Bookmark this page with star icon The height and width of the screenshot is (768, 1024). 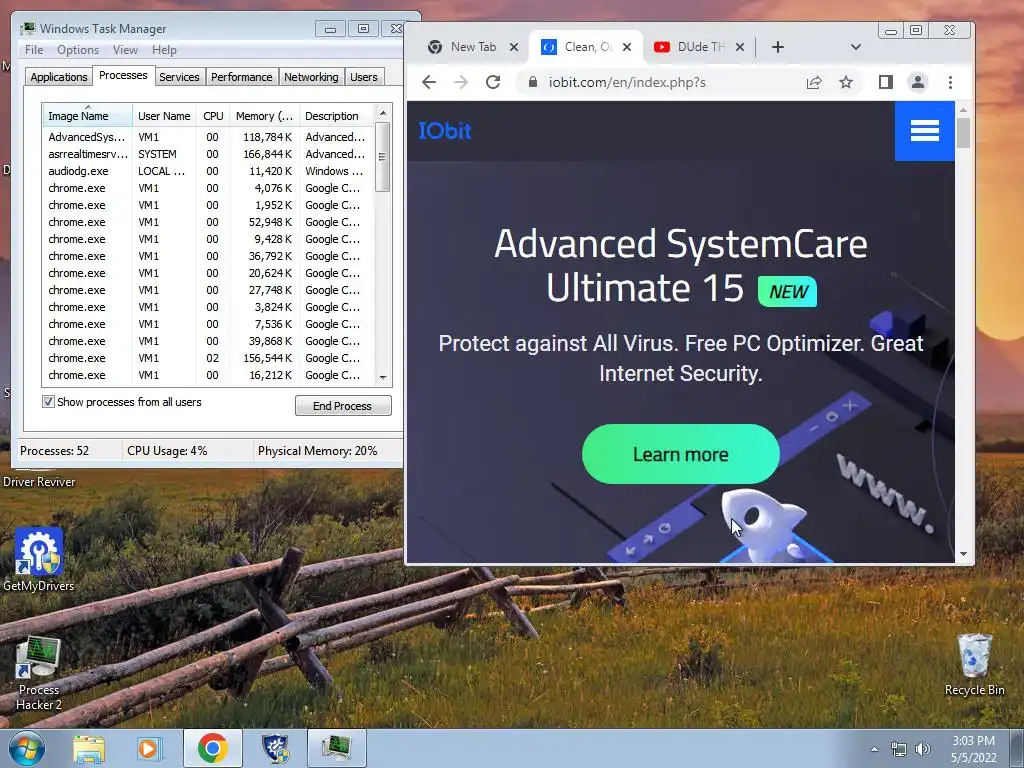click(x=846, y=82)
